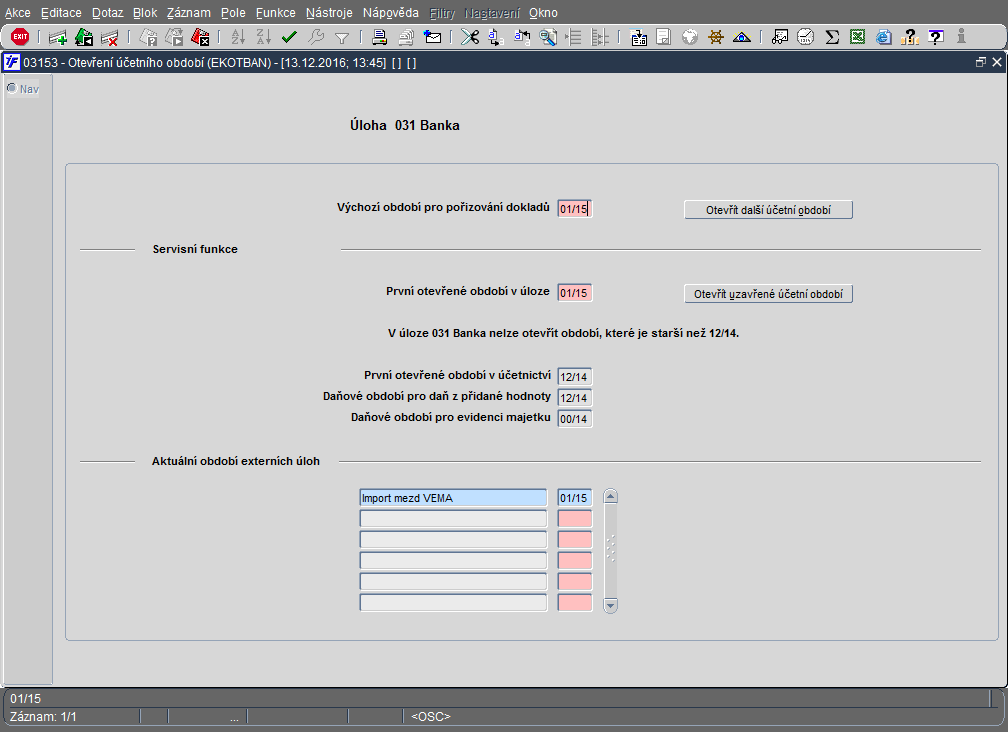Click the clock calendar icon
The image size is (1008, 732).
point(806,37)
